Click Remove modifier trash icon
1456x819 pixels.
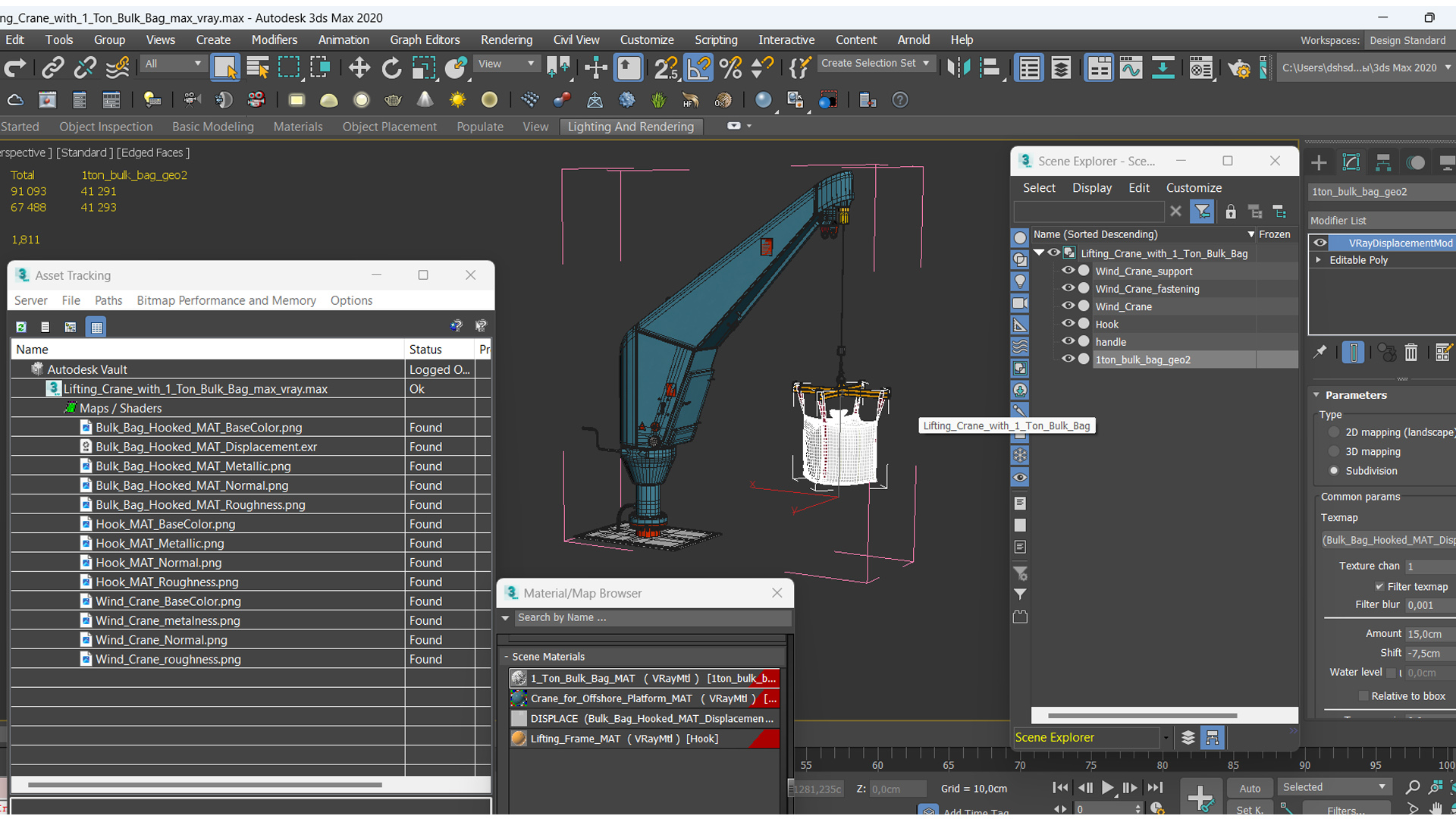point(1410,352)
